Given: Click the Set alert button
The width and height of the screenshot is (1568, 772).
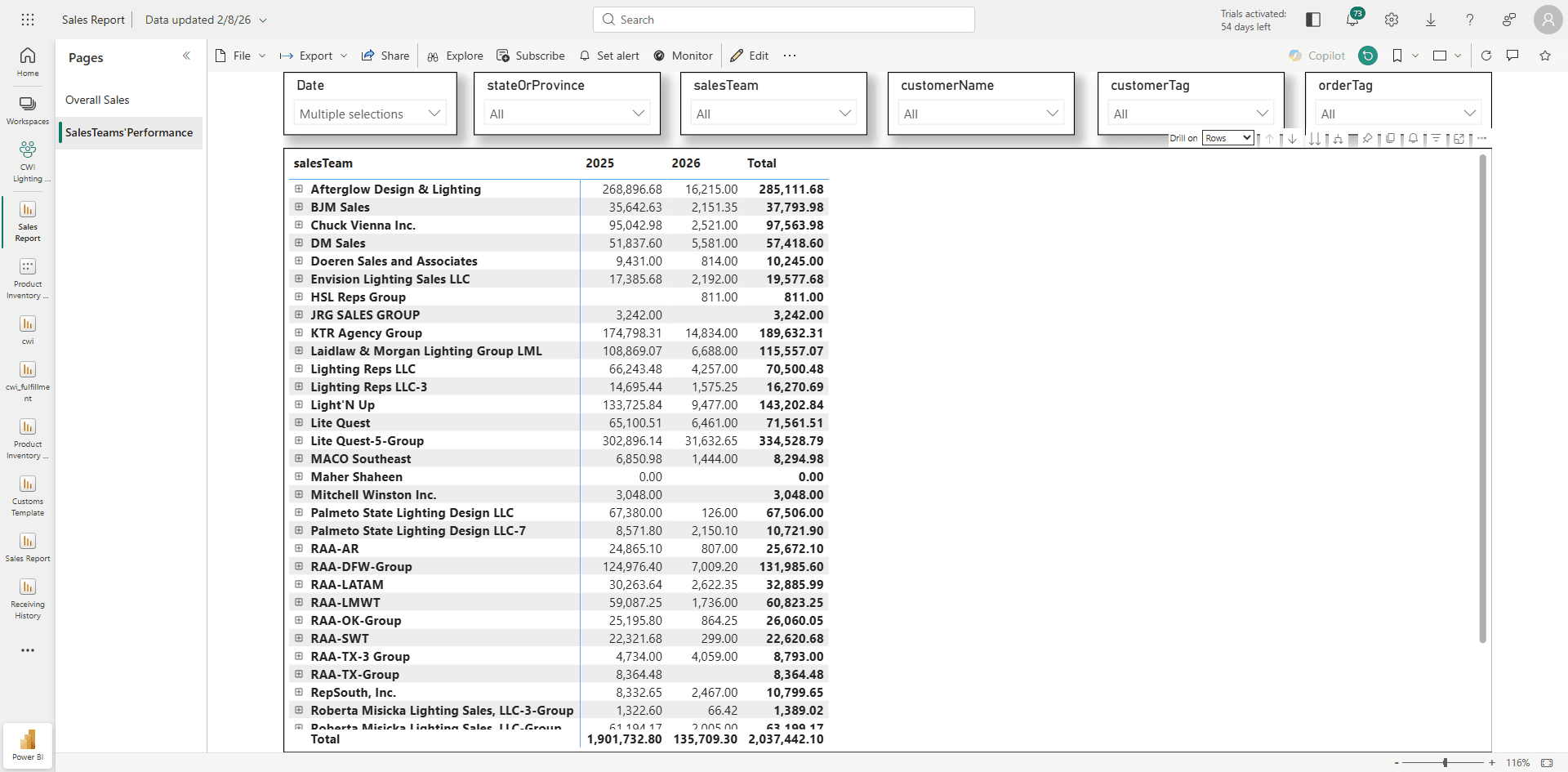Looking at the screenshot, I should (x=609, y=56).
